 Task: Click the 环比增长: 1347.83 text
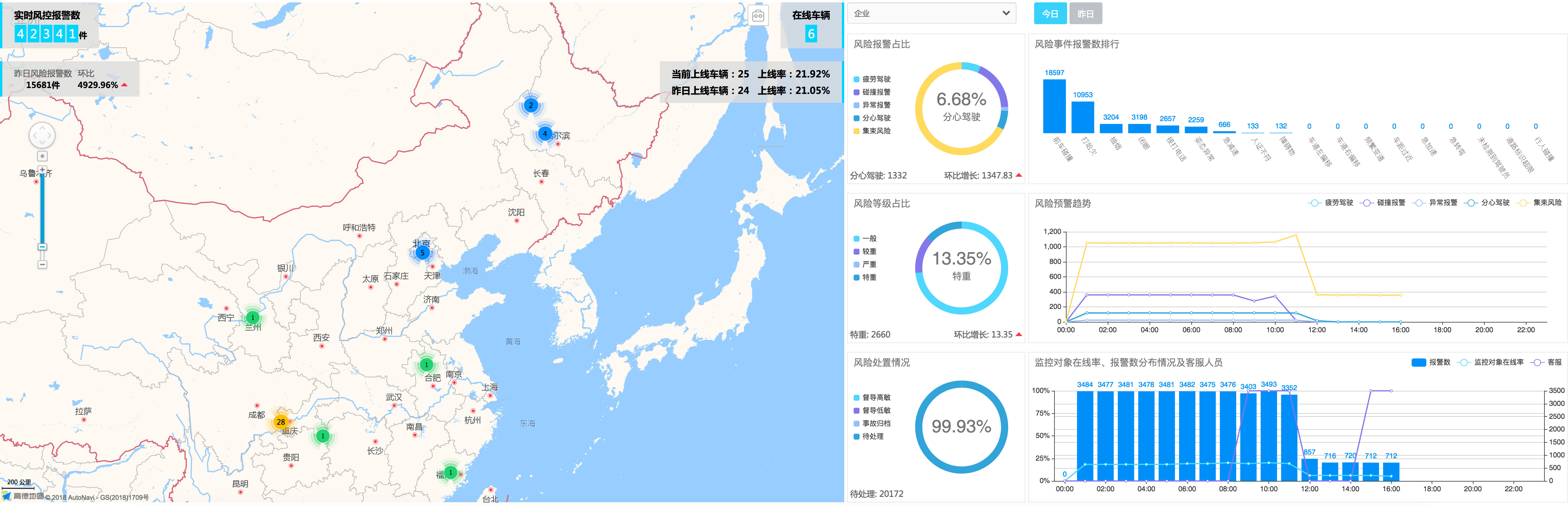click(978, 175)
